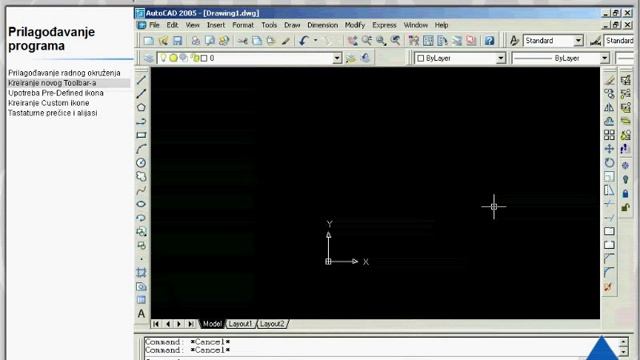This screenshot has height=360, width=640.
Task: Click the Pan Realtime icon
Action: click(x=352, y=41)
